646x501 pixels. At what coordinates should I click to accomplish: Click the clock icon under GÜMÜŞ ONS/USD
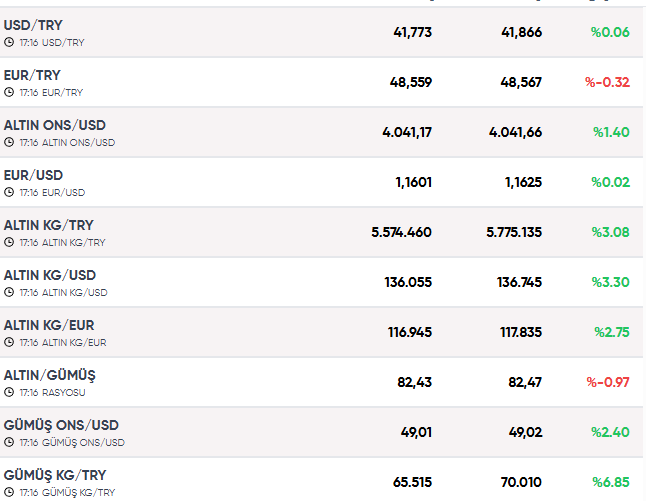[9, 442]
